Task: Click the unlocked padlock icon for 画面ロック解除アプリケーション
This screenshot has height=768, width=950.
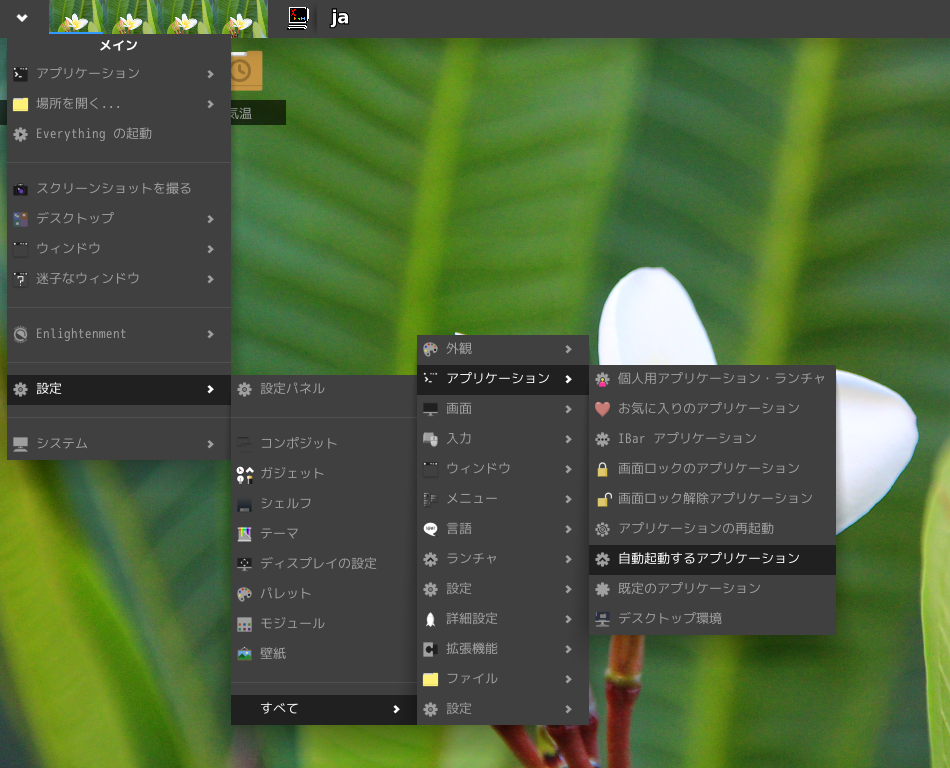Action: [x=603, y=500]
